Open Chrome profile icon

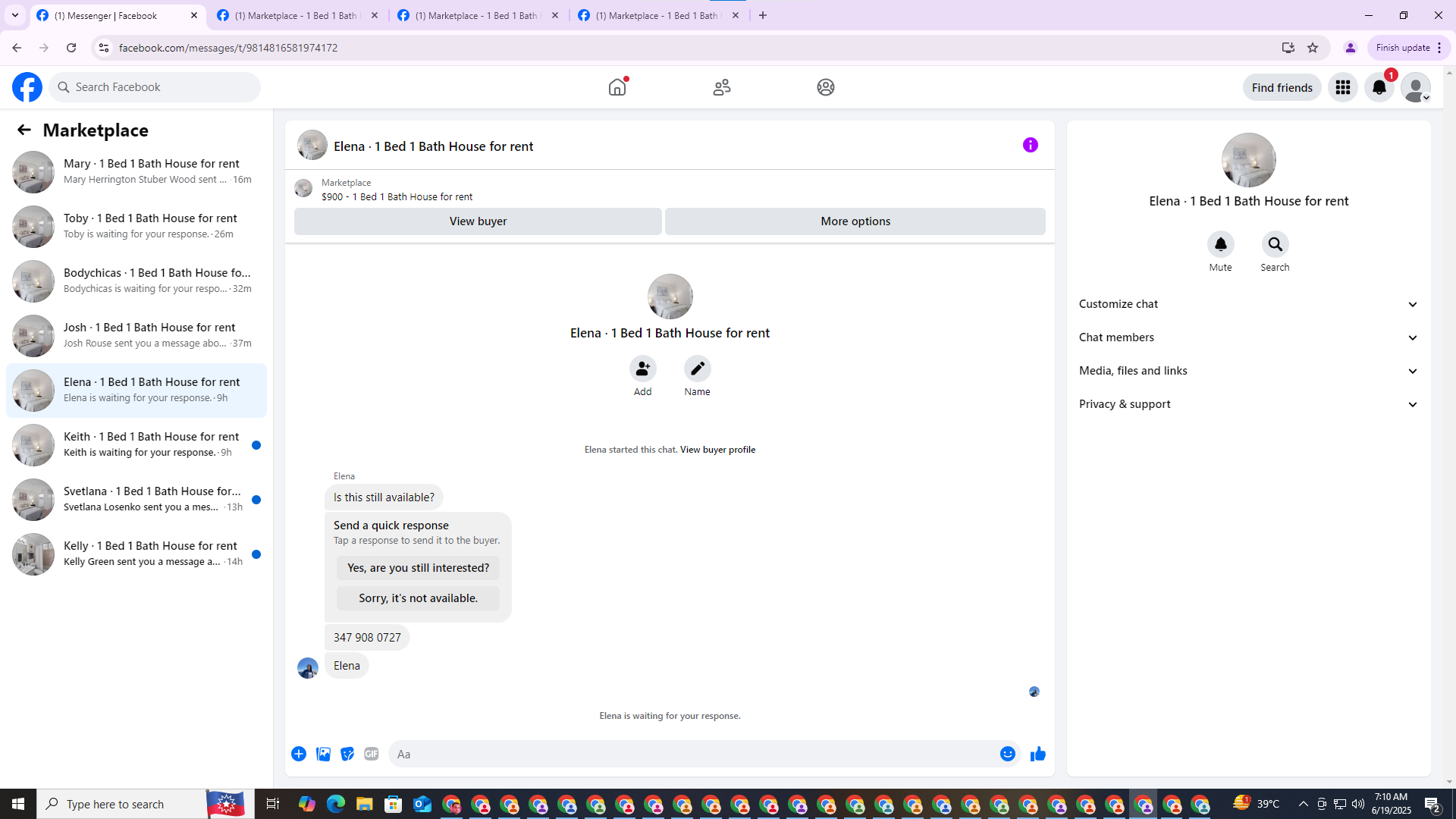click(1350, 48)
